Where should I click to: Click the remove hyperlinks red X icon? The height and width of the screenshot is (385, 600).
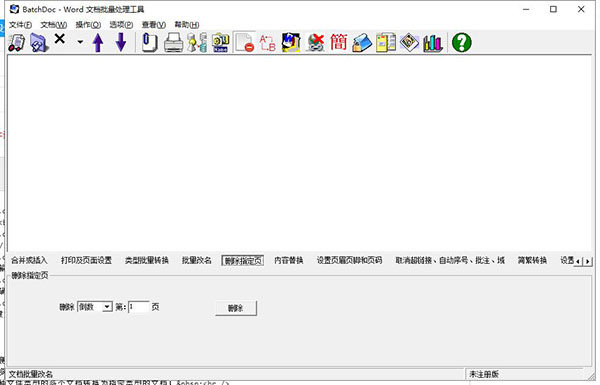316,42
